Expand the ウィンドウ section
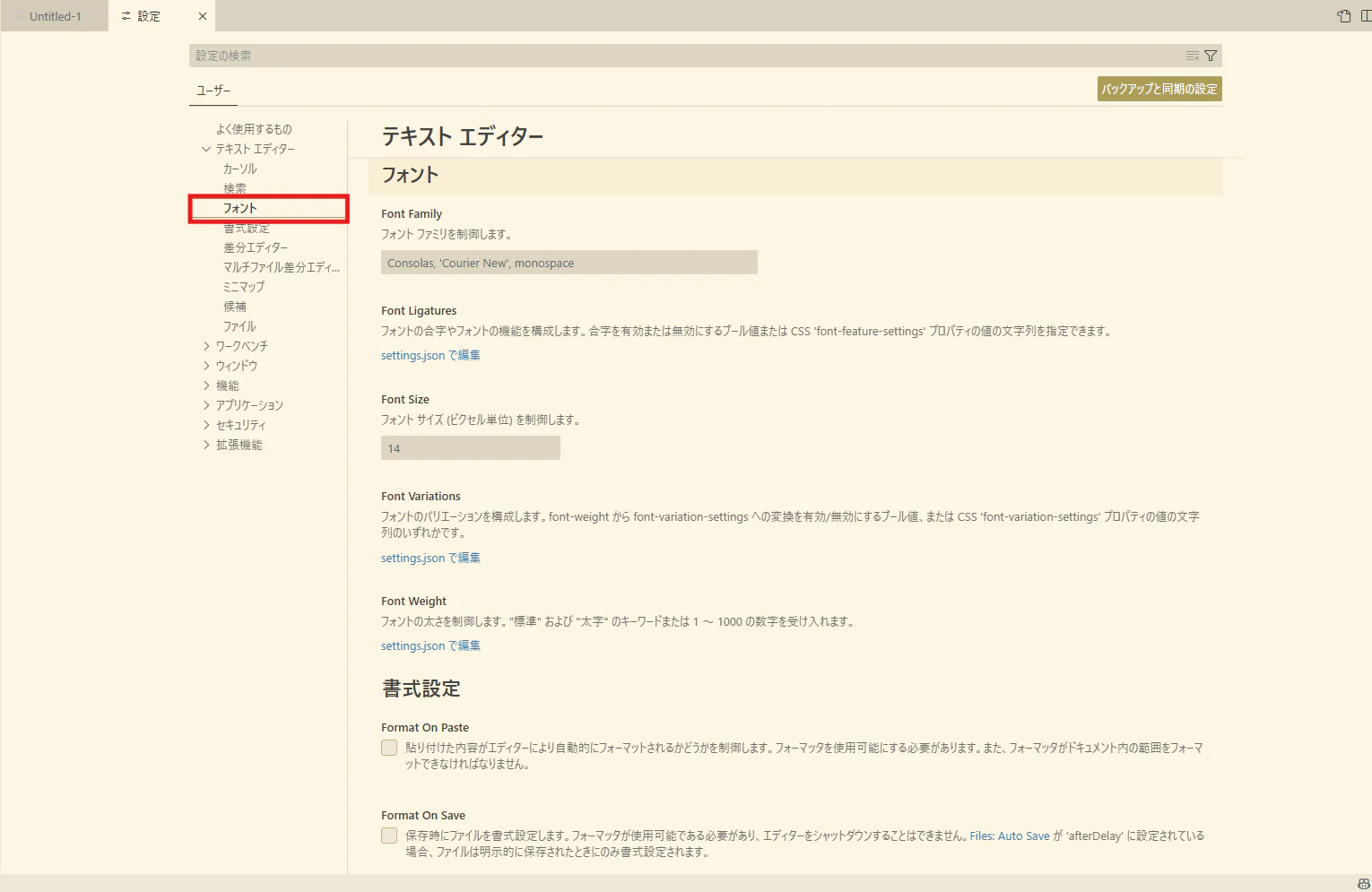This screenshot has width=1372, height=892. click(x=206, y=366)
